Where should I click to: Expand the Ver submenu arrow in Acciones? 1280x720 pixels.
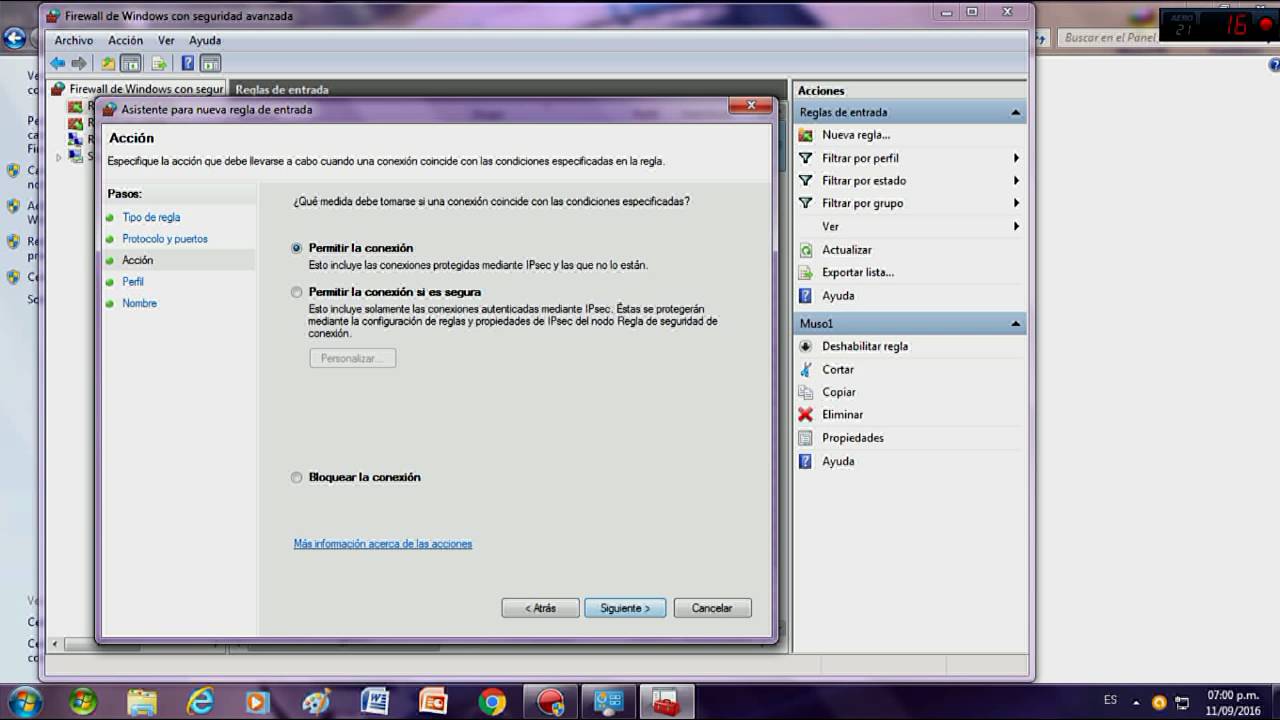coord(1016,227)
